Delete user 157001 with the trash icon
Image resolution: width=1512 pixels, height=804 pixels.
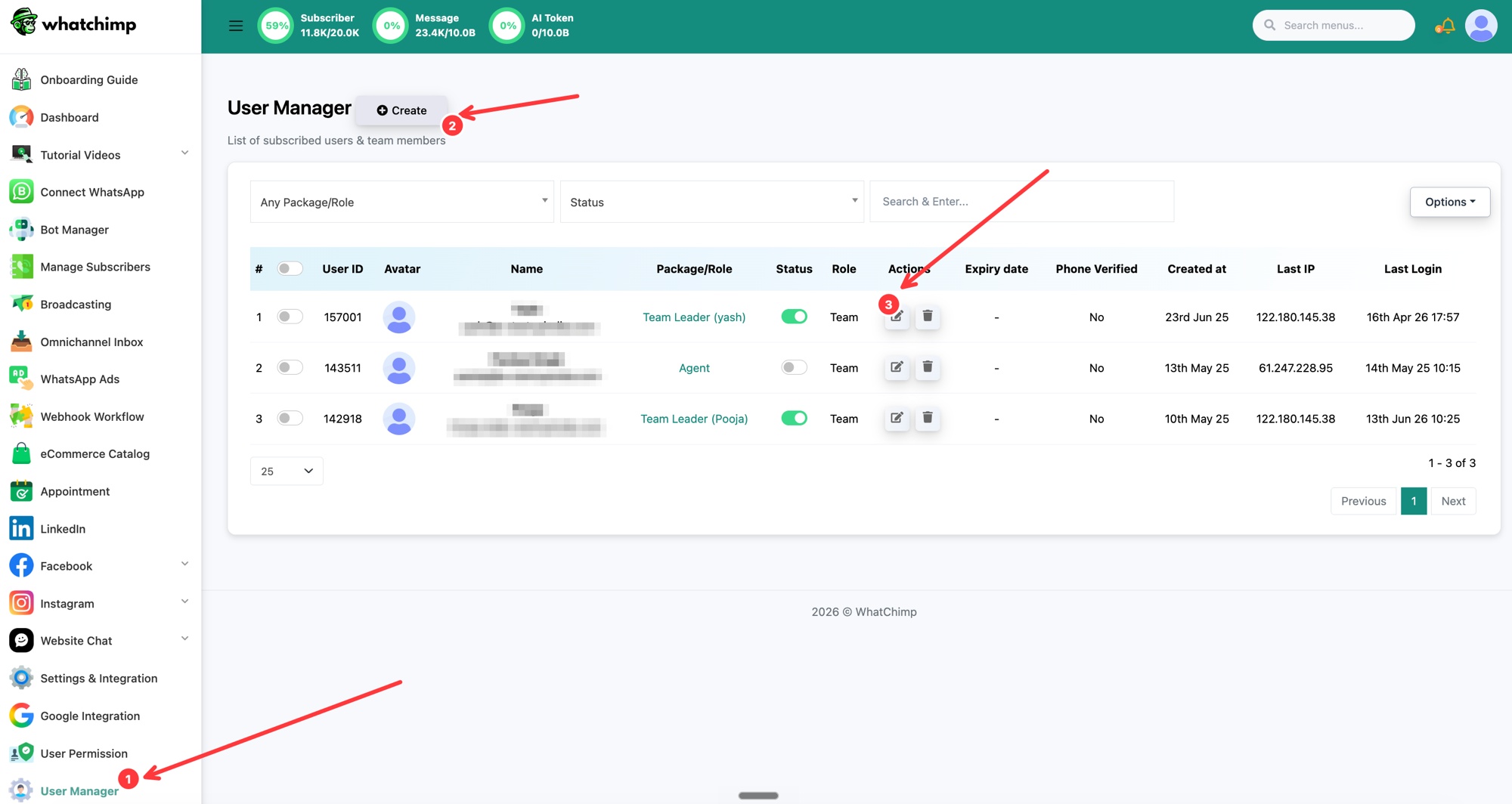[x=928, y=317]
